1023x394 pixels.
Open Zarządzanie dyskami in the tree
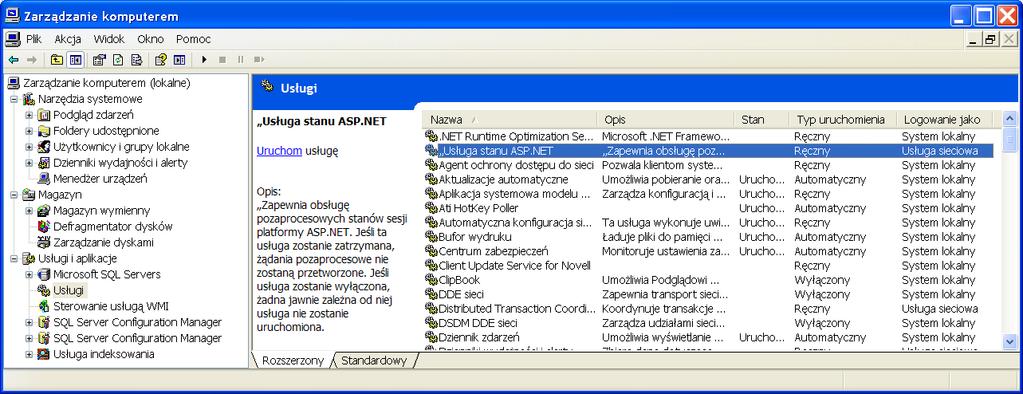(104, 243)
